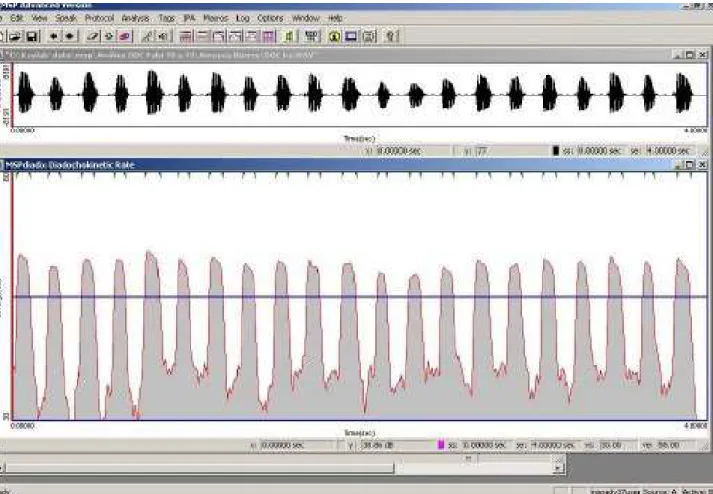This screenshot has height=494, width=713.
Task: Click the right arrow toolbar icon
Action: (x=70, y=36)
